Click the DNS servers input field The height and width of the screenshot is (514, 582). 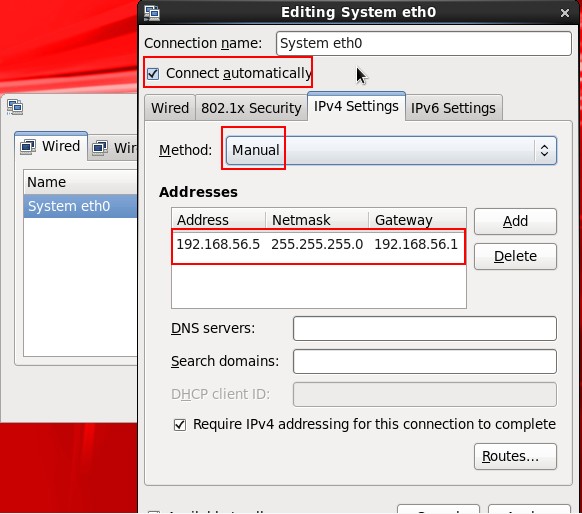(425, 328)
